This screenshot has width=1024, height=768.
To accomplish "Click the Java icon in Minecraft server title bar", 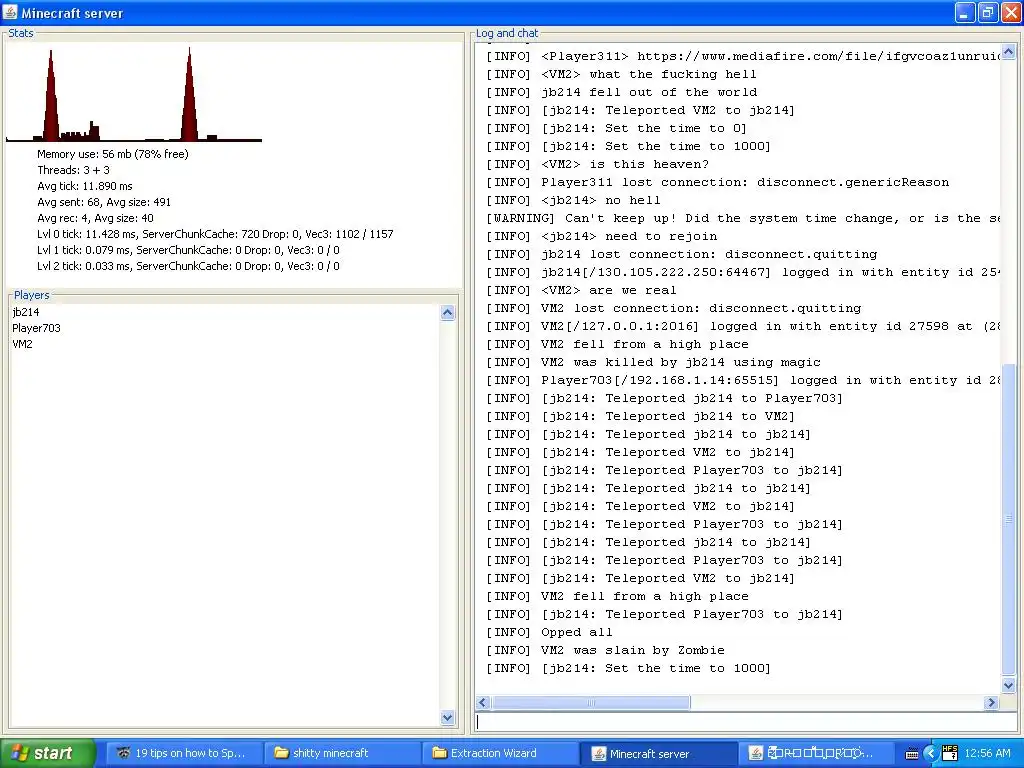I will click(x=10, y=12).
